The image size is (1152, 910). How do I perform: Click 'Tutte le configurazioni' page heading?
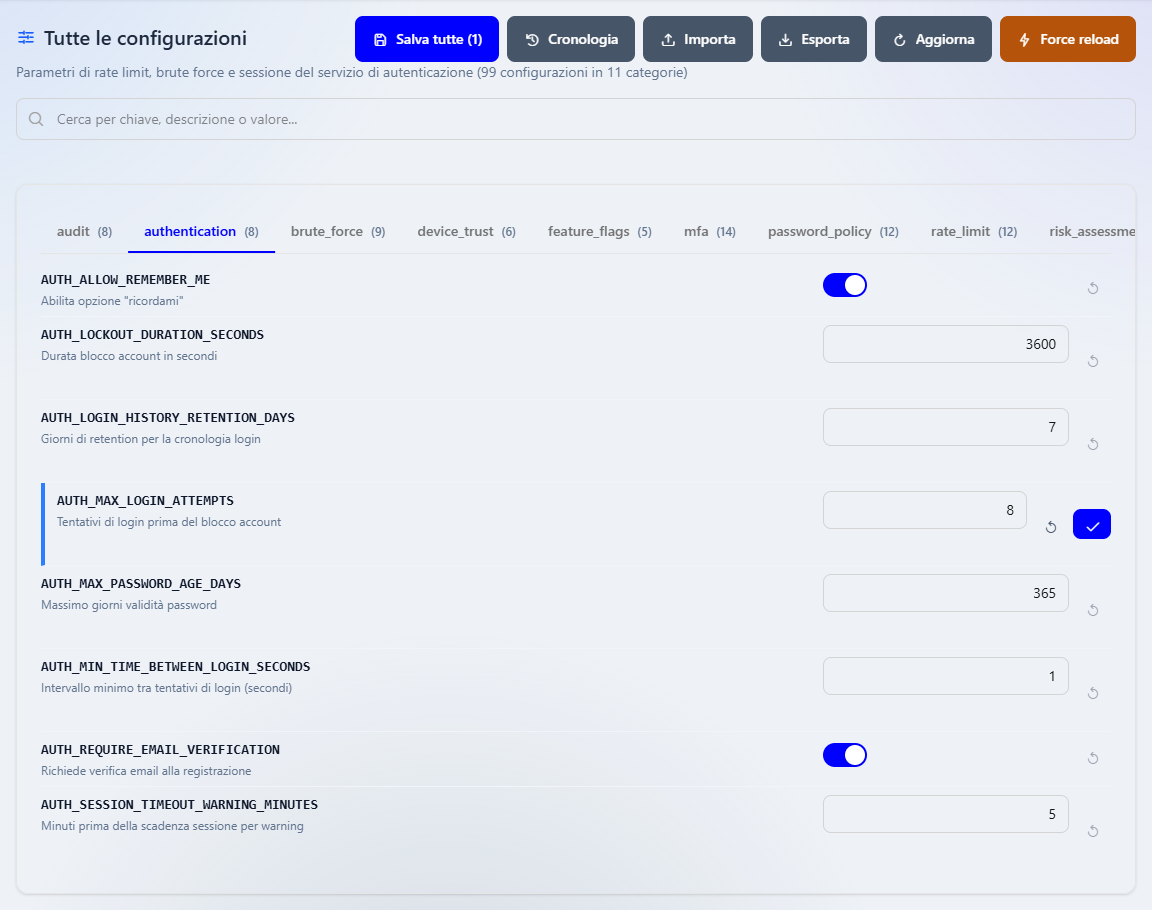pos(145,38)
